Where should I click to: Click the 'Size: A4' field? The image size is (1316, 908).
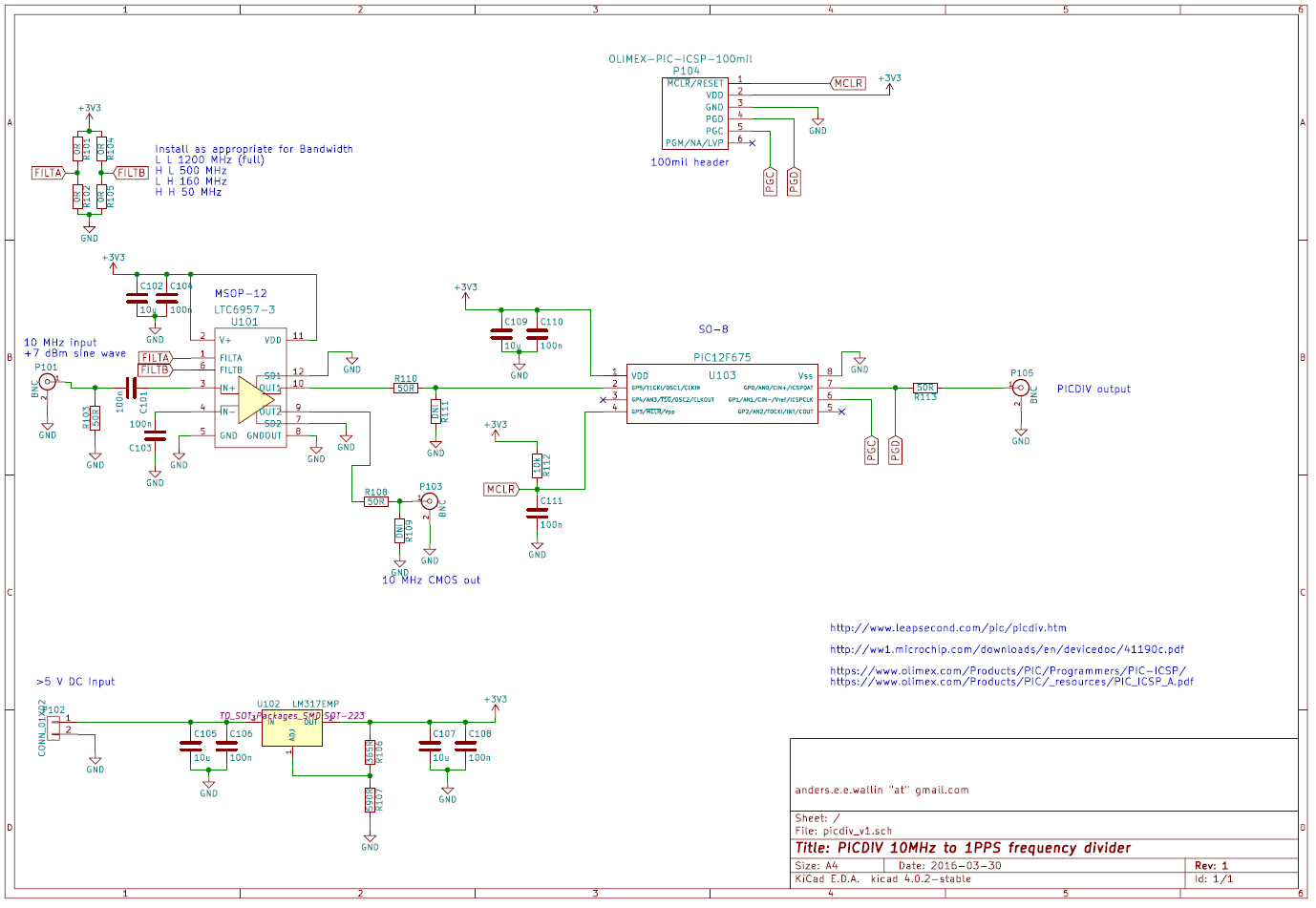(x=817, y=866)
